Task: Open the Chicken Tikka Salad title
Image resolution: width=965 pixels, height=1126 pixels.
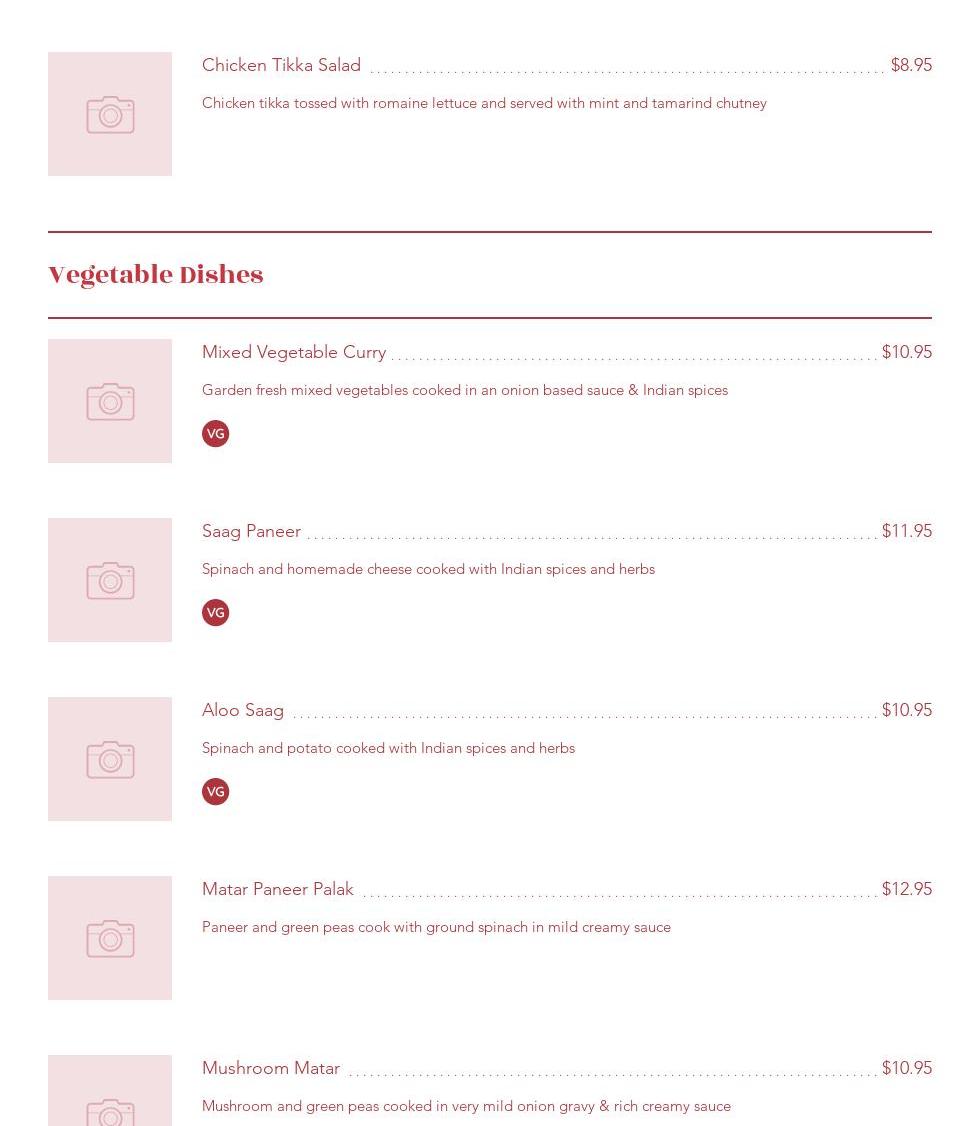Action: click(x=281, y=65)
